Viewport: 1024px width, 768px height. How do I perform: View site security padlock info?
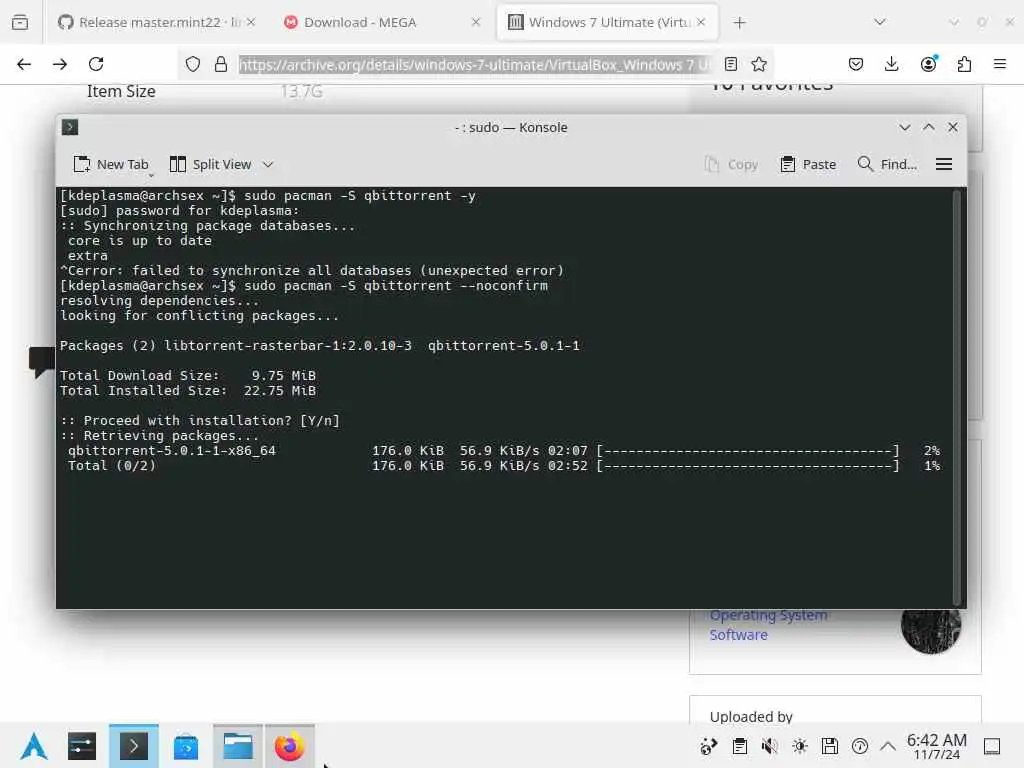tap(221, 64)
